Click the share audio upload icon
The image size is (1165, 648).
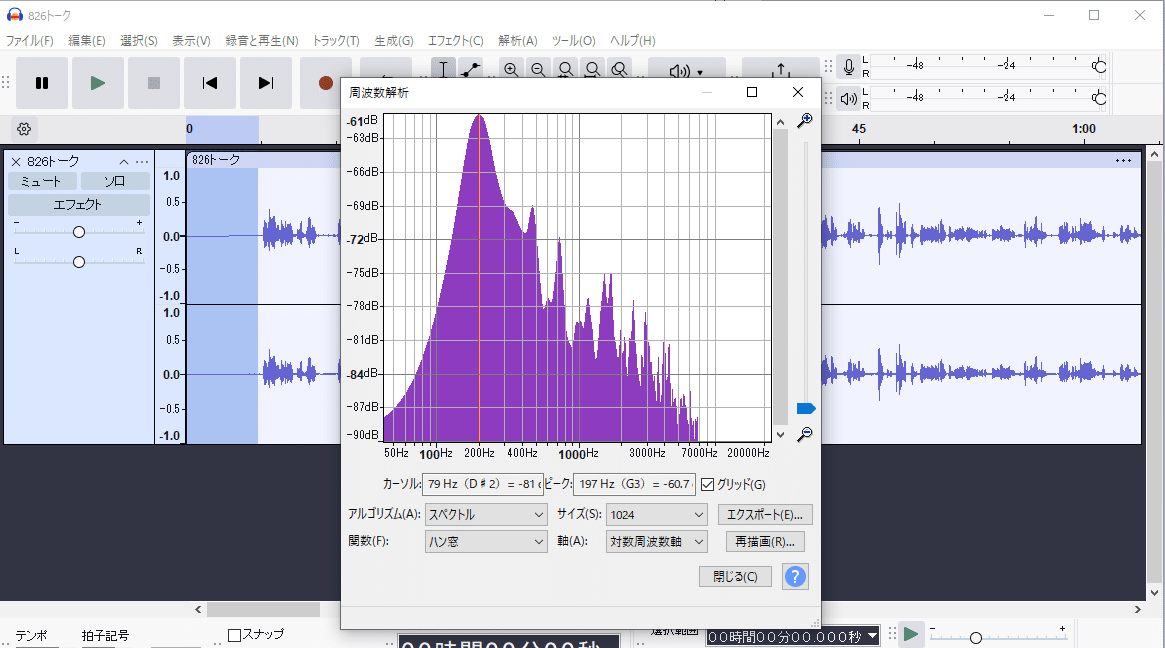781,70
